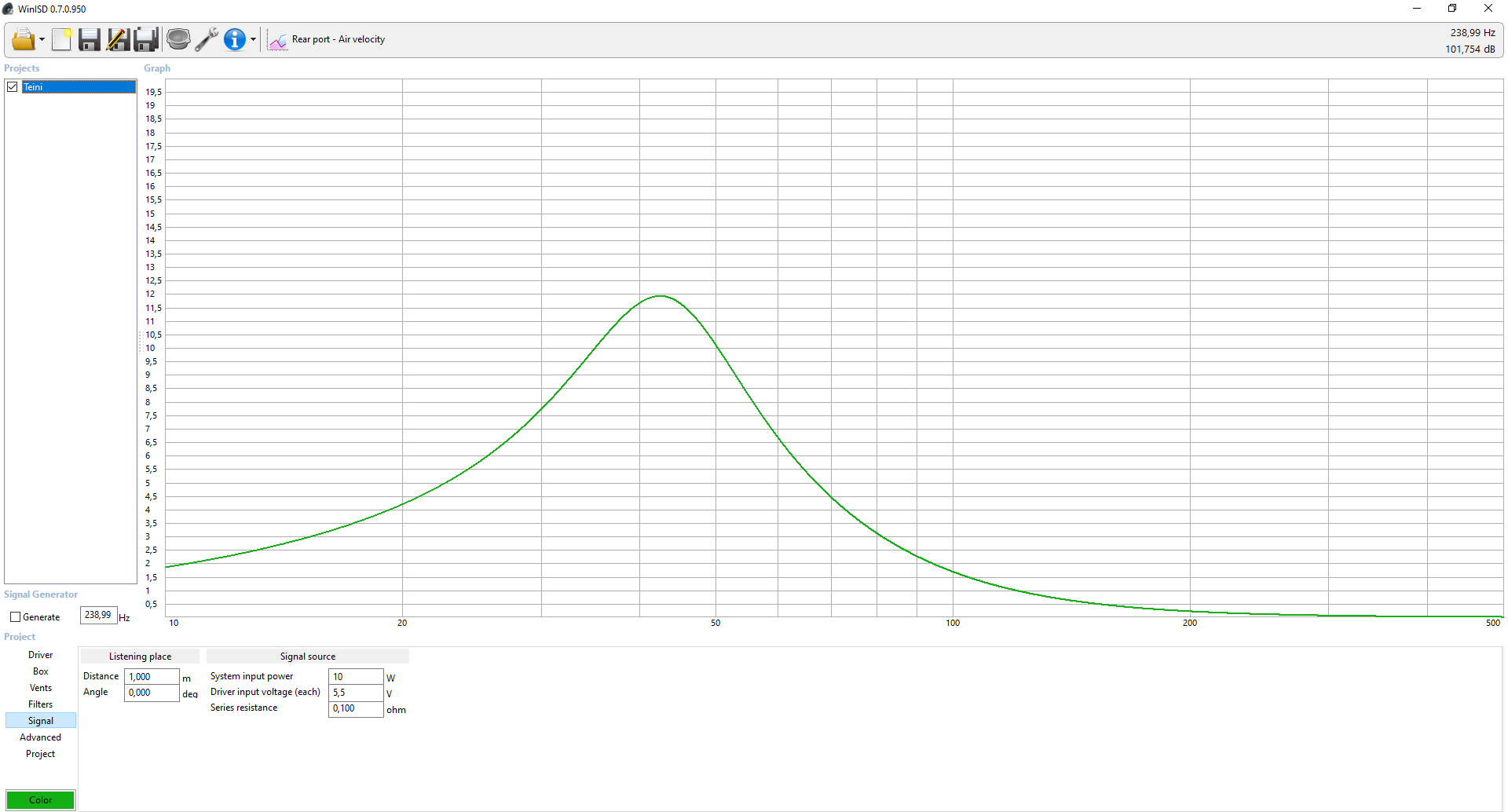Click the blue info icon
1508x812 pixels.
coord(235,39)
